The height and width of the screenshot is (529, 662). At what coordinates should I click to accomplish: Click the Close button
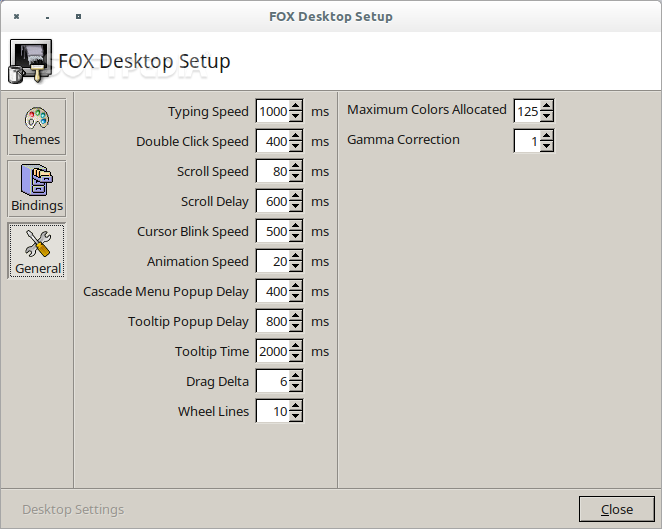(x=617, y=509)
